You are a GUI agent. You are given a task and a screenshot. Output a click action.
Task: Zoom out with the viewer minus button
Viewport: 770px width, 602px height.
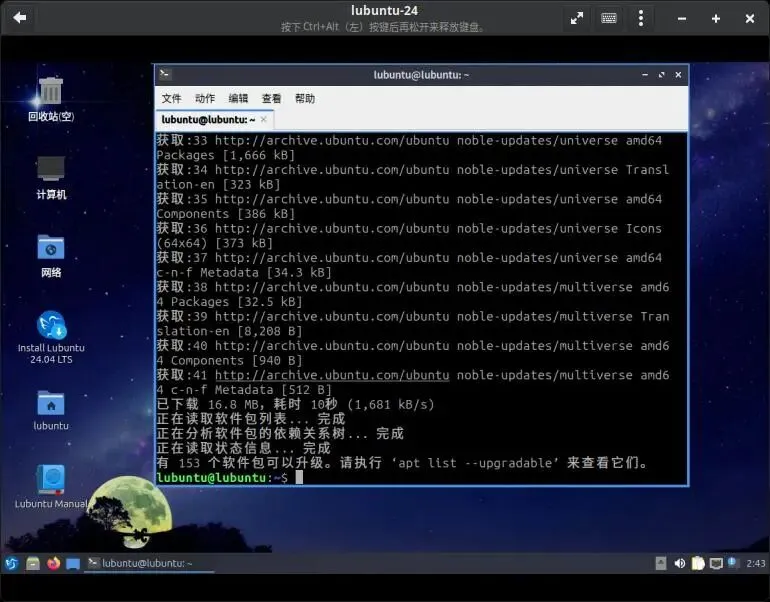click(x=682, y=19)
